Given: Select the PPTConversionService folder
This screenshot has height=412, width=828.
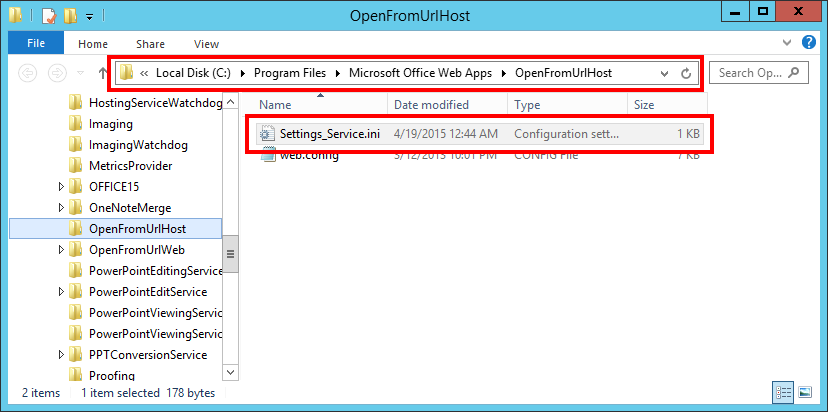Looking at the screenshot, I should (148, 355).
